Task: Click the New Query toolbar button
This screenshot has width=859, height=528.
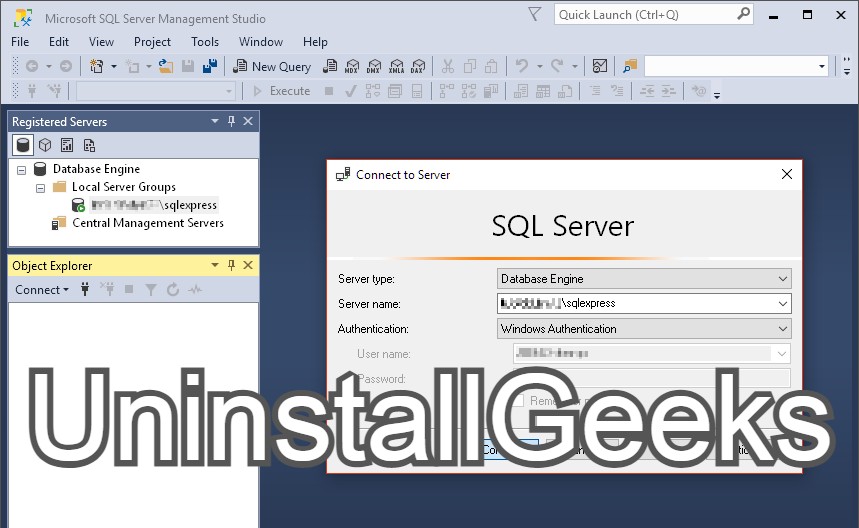Action: tap(272, 67)
